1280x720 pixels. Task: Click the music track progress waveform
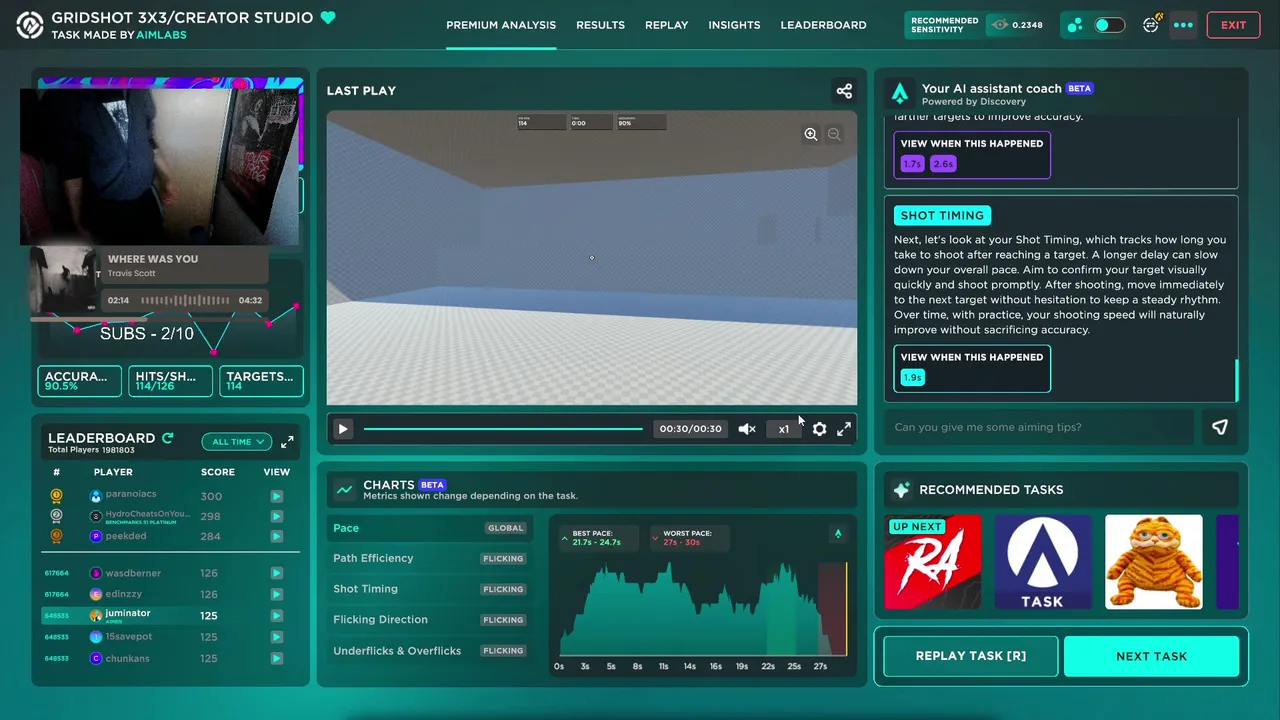185,300
